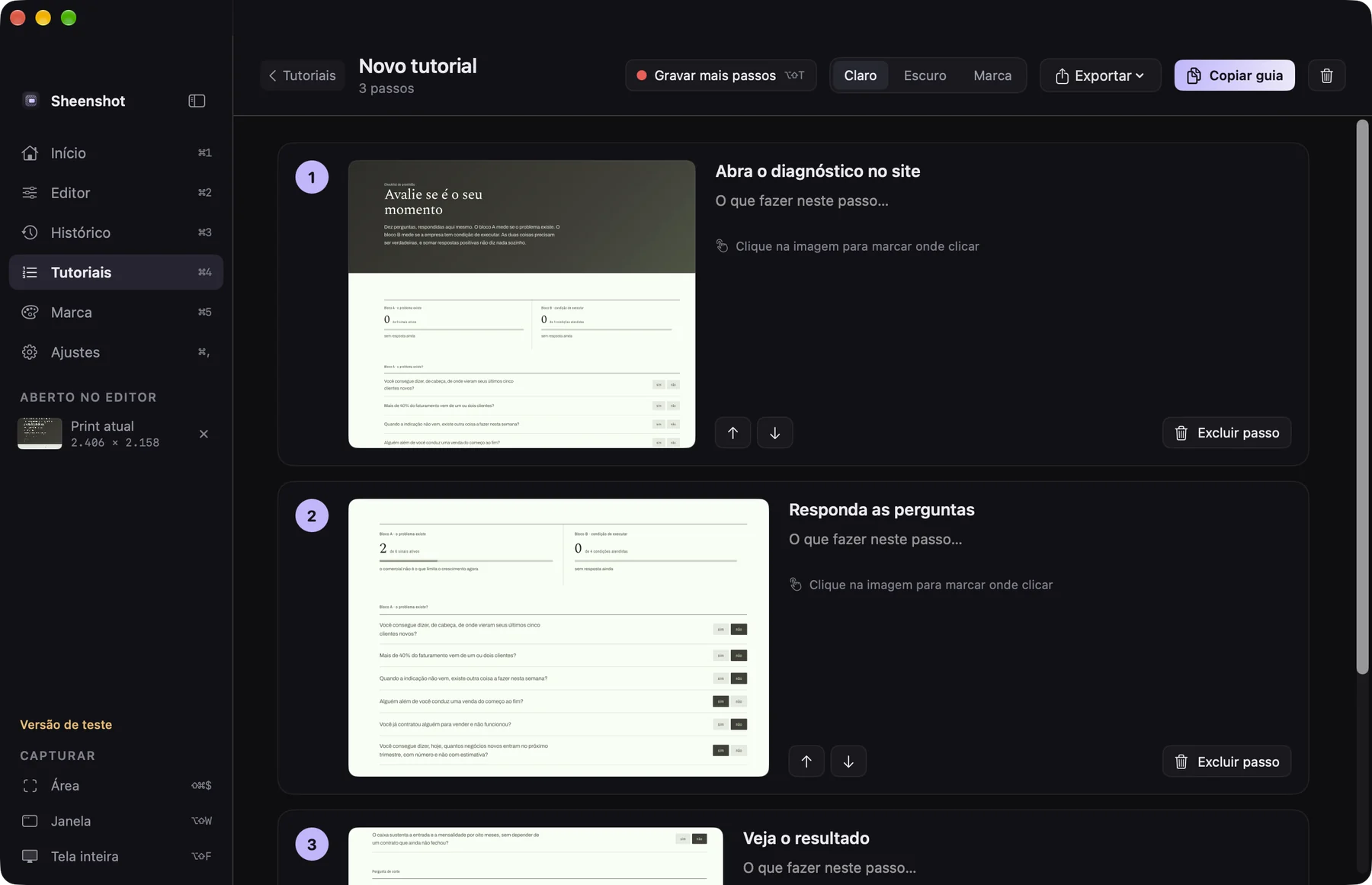Switch to the Marca theme option
The height and width of the screenshot is (885, 1372).
(992, 75)
